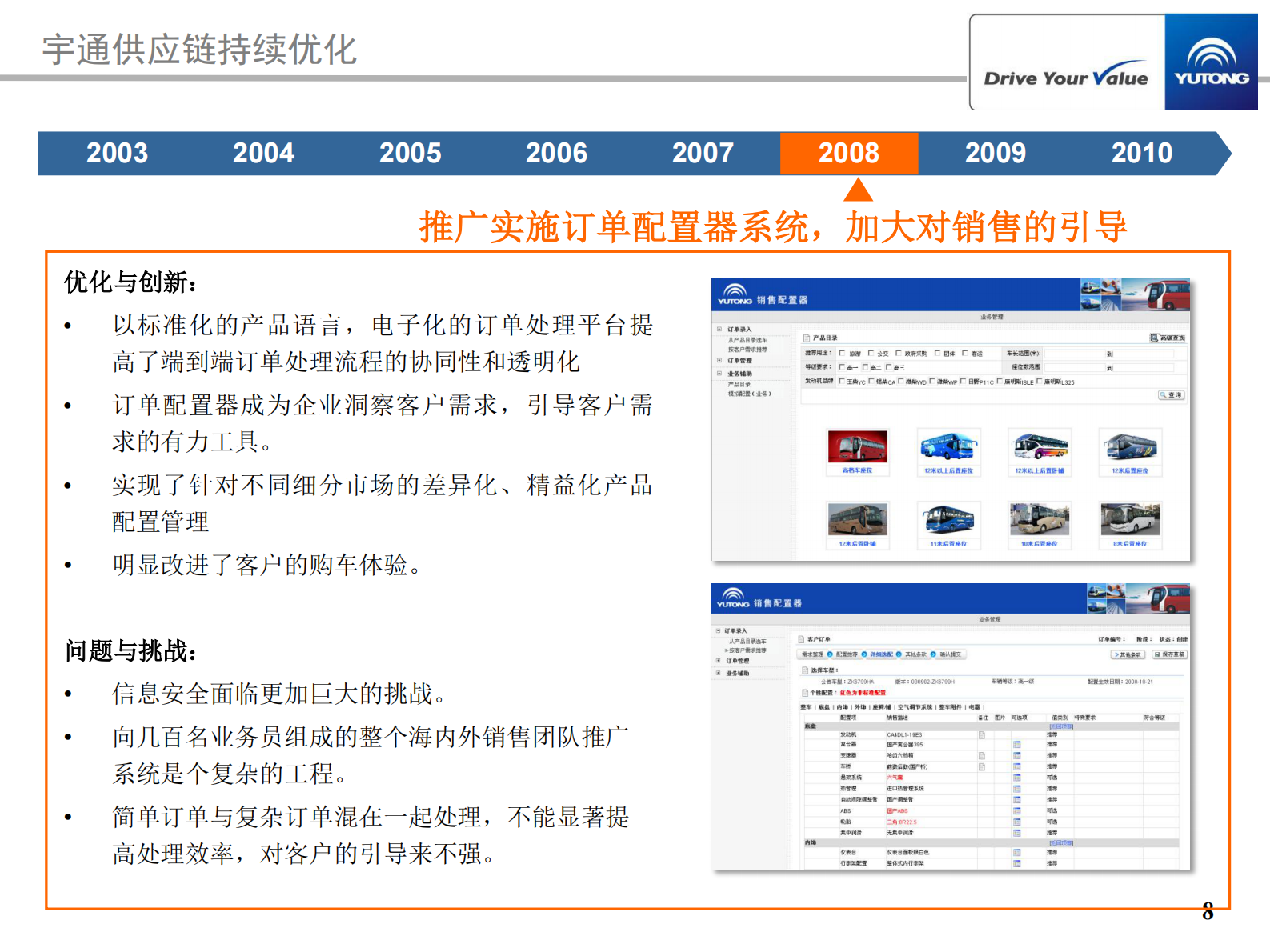Click the 查询 search button
This screenshot has width=1270, height=952.
point(1171,395)
